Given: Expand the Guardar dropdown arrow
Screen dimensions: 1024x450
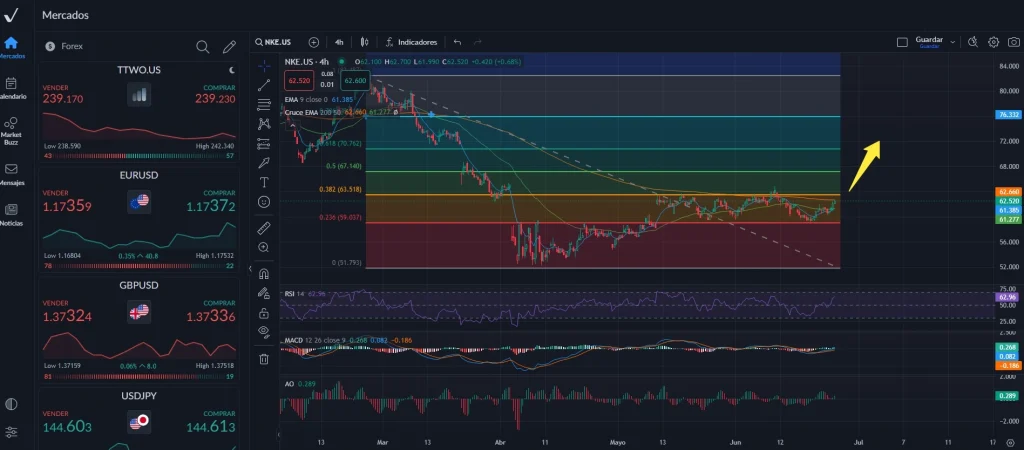Looking at the screenshot, I should tap(953, 42).
